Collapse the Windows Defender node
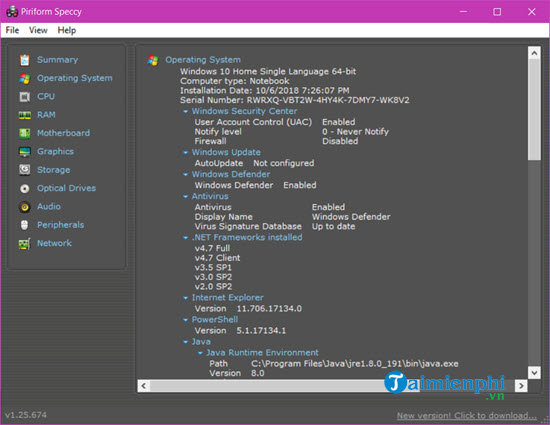The width and height of the screenshot is (550, 425). click(186, 175)
